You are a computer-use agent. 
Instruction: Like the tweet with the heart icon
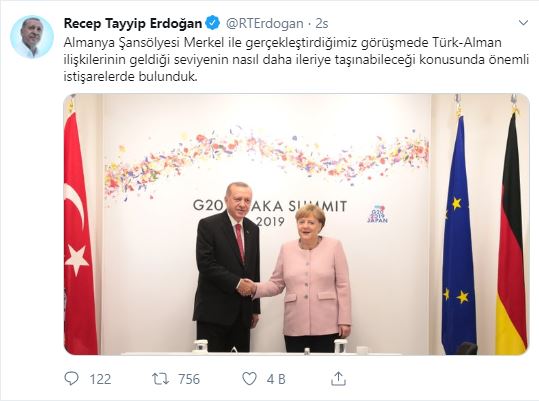250,379
